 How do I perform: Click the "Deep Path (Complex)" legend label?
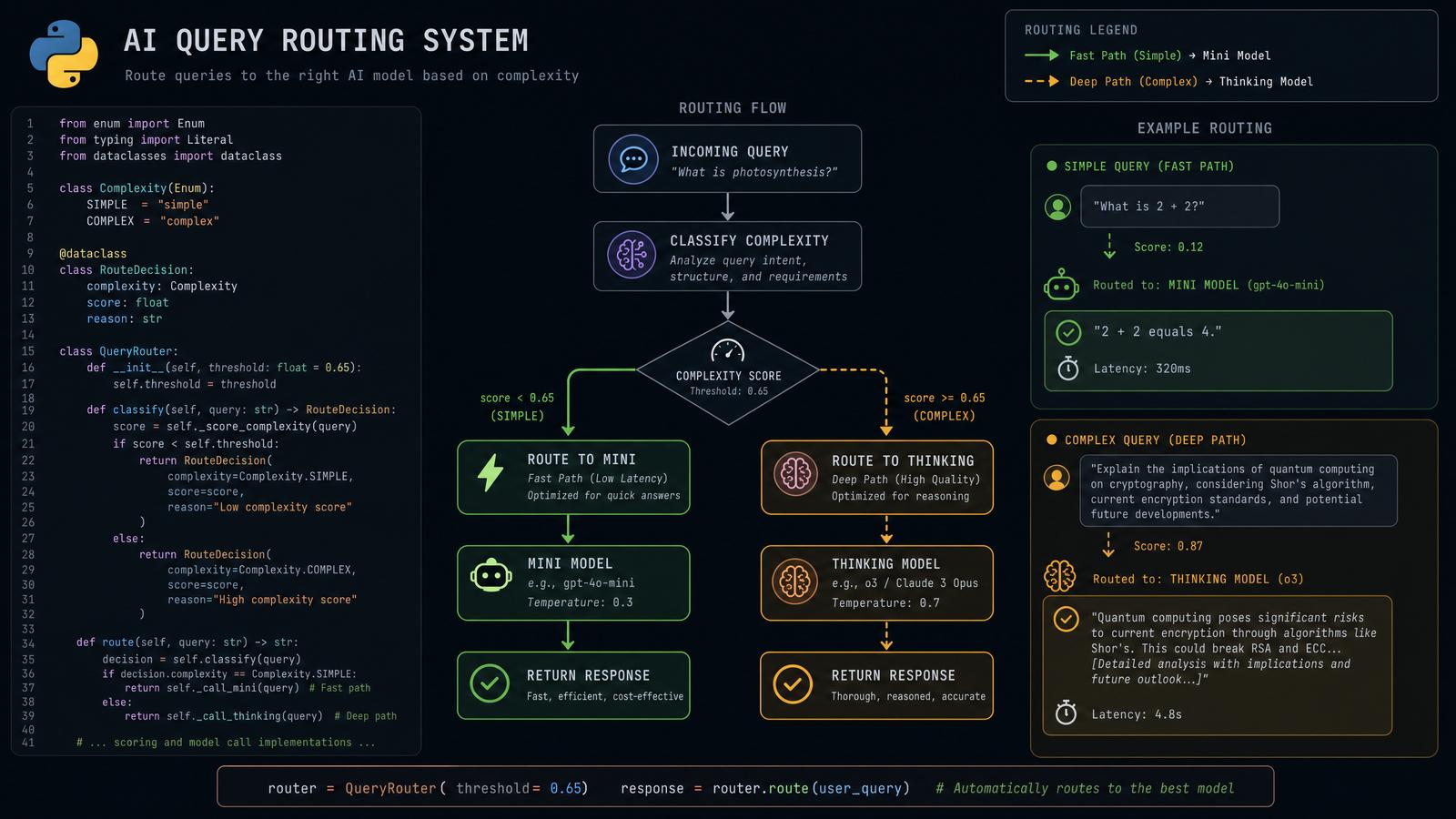(x=1134, y=82)
